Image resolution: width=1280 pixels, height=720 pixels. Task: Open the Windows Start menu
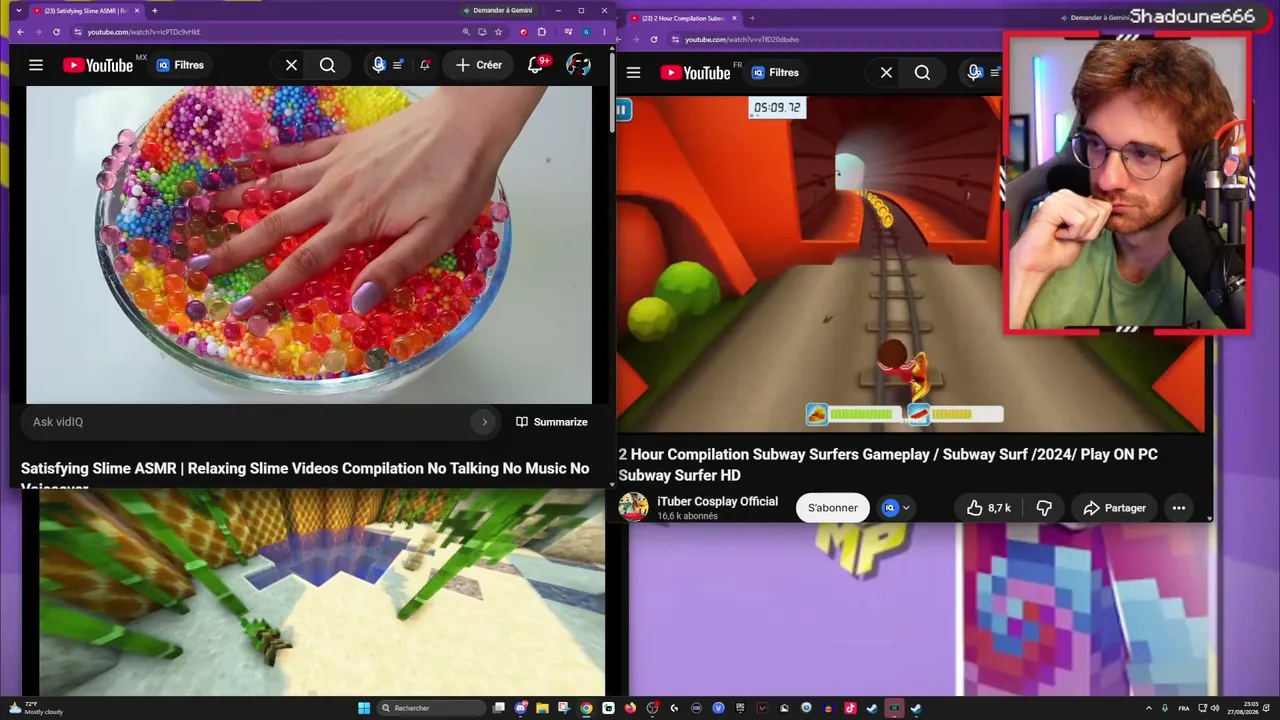click(364, 708)
